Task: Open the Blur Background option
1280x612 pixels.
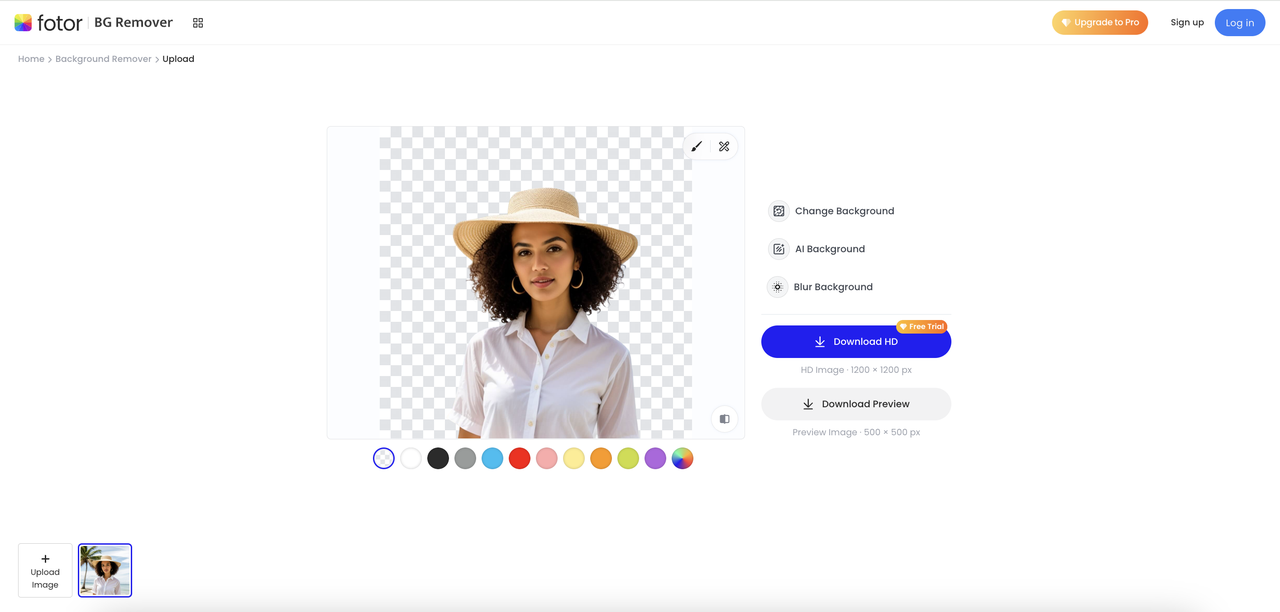Action: [821, 287]
